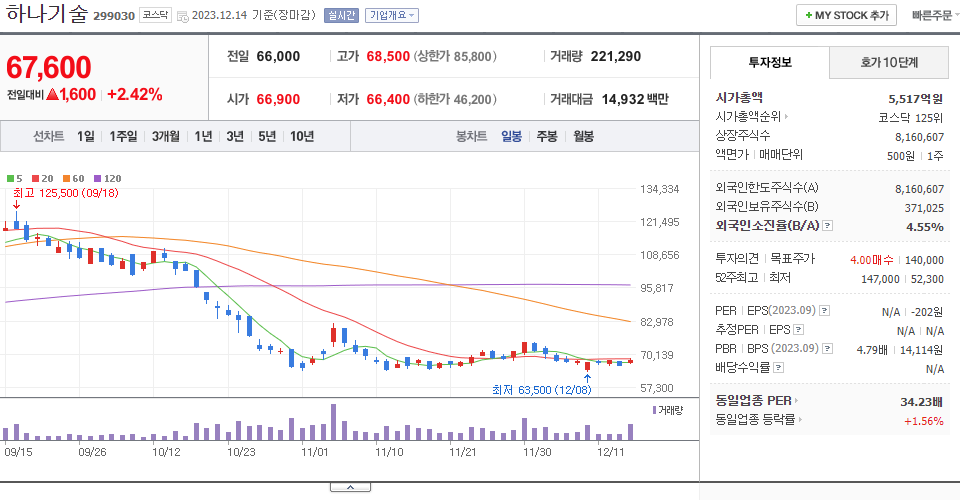Select the 주봉 weekly candle chart
Screen dimensions: 960x500
pyautogui.click(x=547, y=136)
